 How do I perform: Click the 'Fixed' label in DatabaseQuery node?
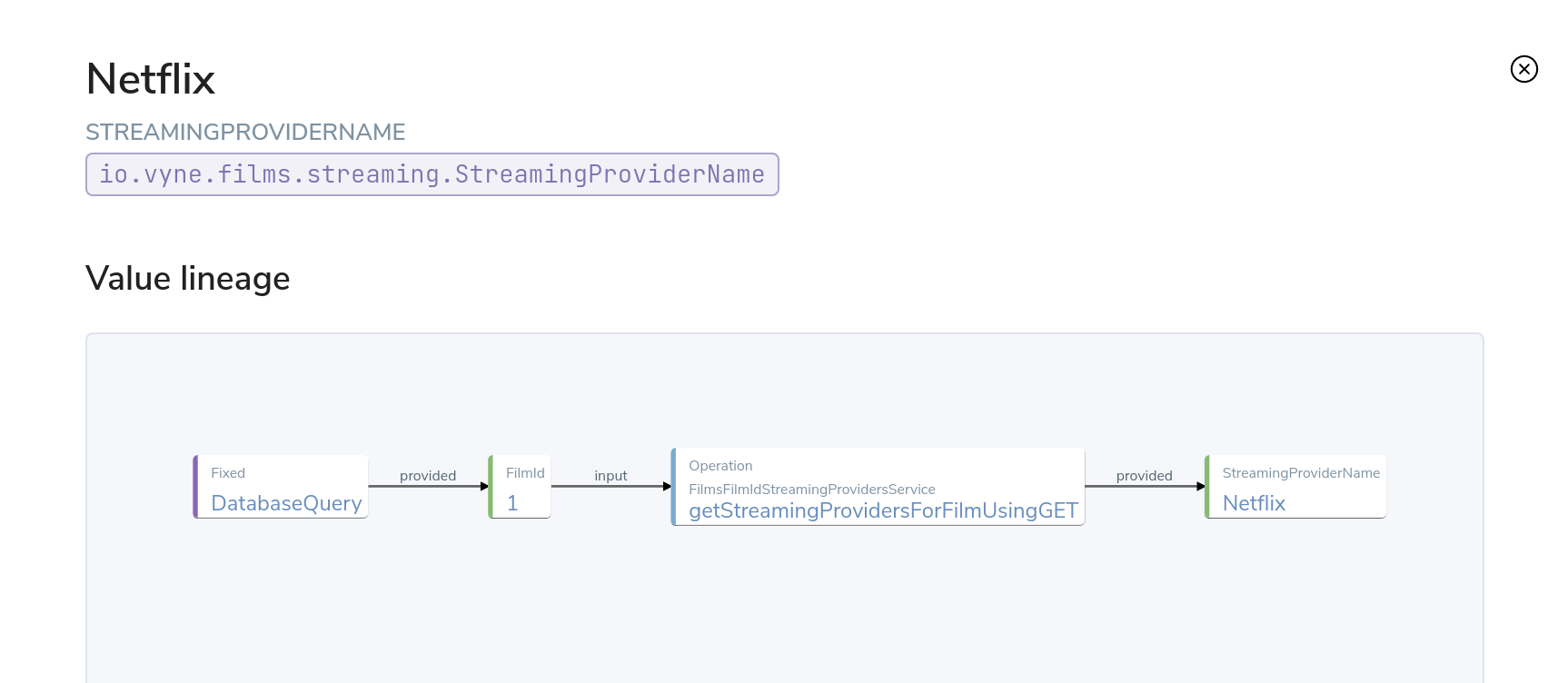pyautogui.click(x=228, y=473)
